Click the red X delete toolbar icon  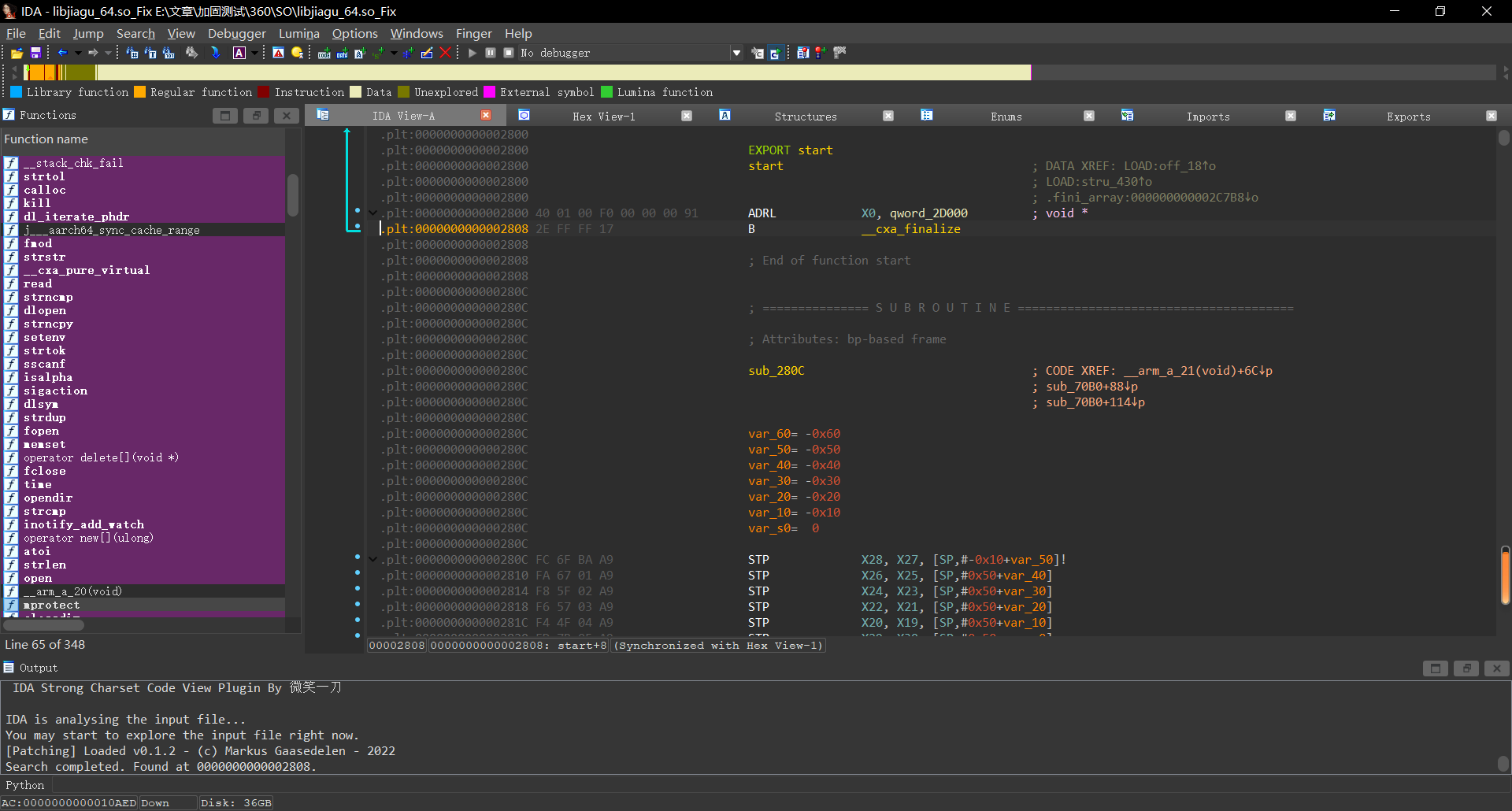tap(445, 53)
